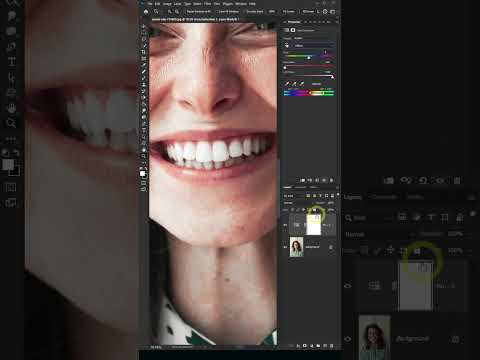Select the Gradient tool
Image resolution: width=480 pixels, height=360 pixels.
click(x=144, y=104)
